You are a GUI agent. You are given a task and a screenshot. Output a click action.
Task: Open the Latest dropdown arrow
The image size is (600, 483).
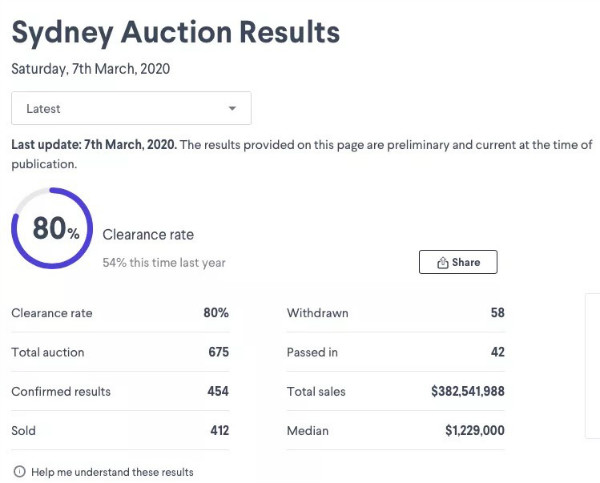click(232, 108)
